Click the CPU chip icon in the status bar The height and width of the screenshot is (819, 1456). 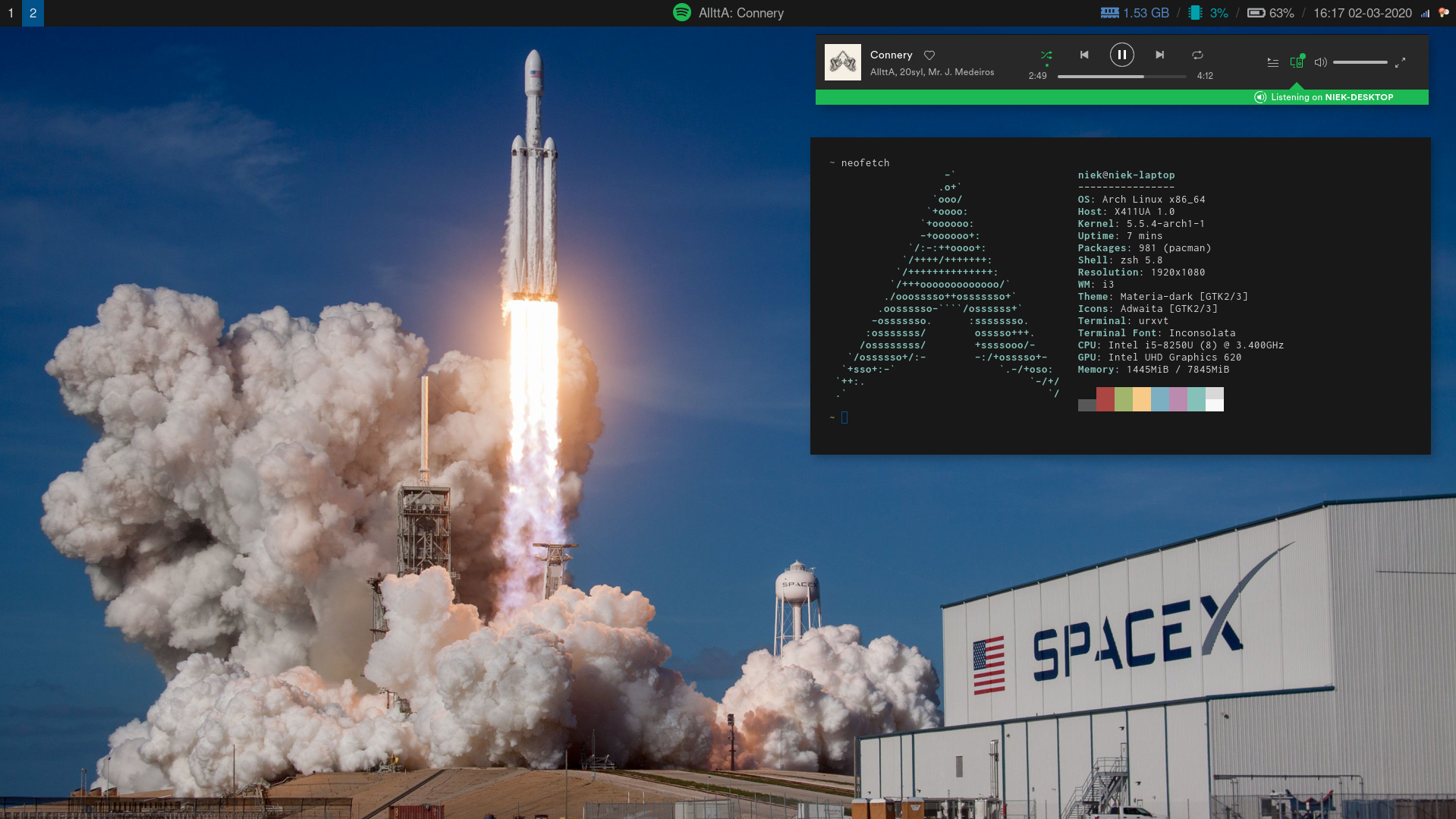coord(1196,13)
